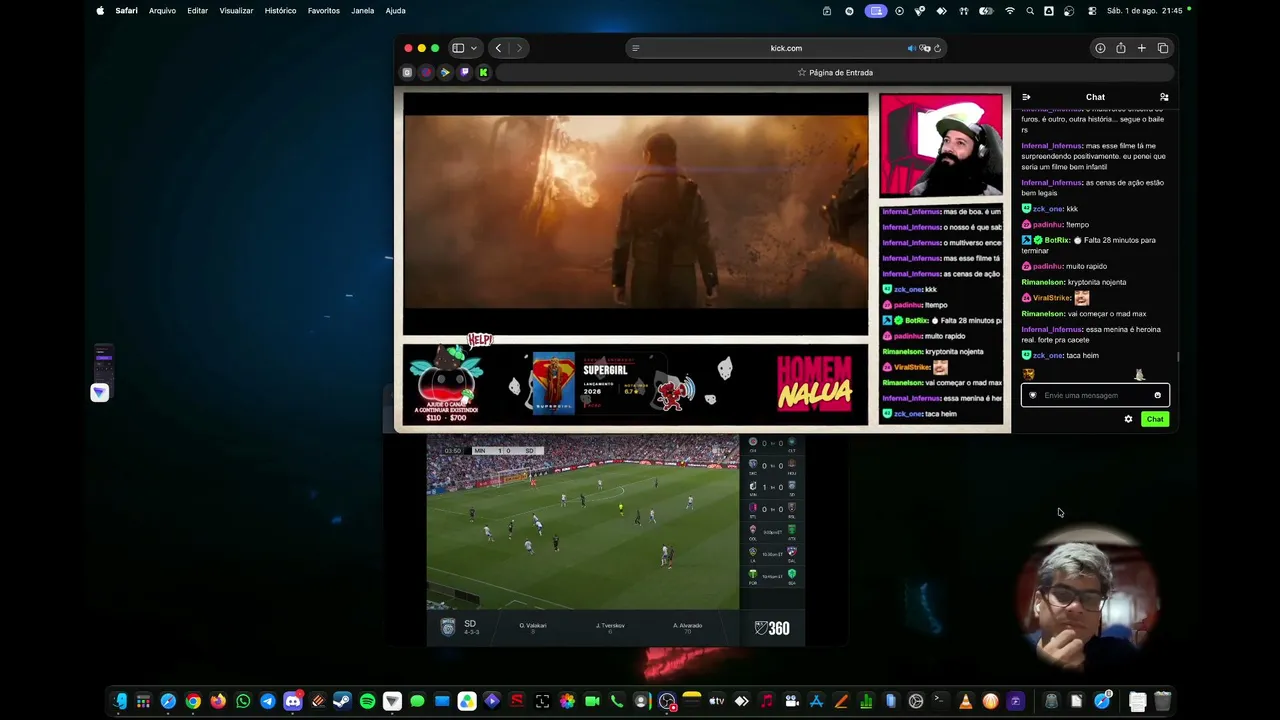Click the BotRix username in chat
1280x720 pixels.
click(1057, 240)
